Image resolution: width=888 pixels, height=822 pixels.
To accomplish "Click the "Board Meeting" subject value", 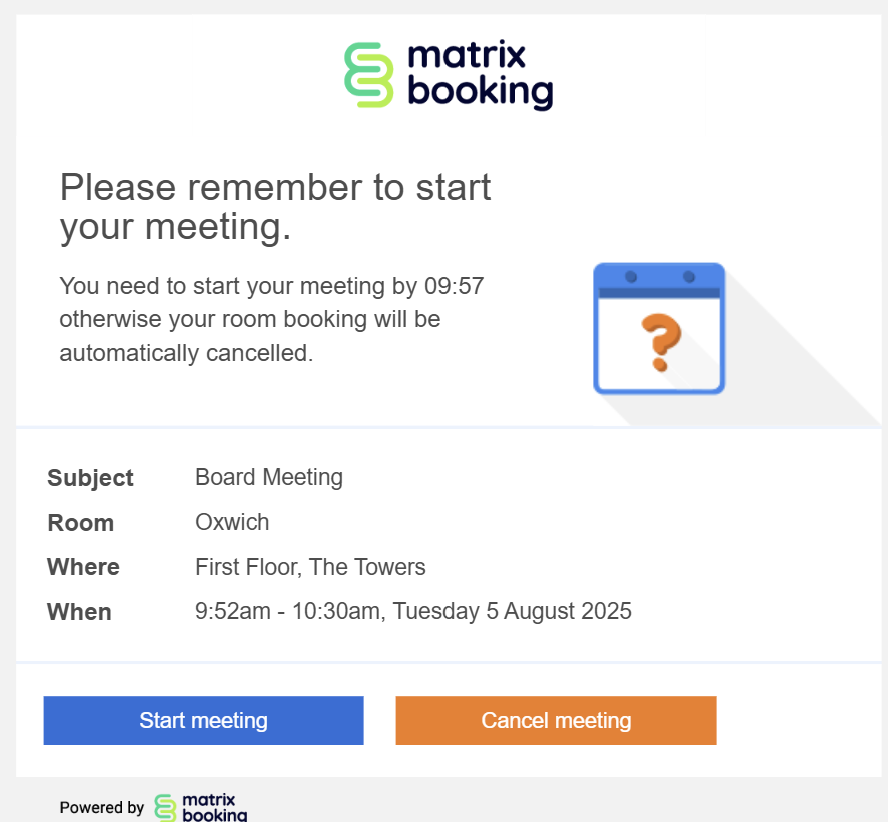I will pos(269,477).
